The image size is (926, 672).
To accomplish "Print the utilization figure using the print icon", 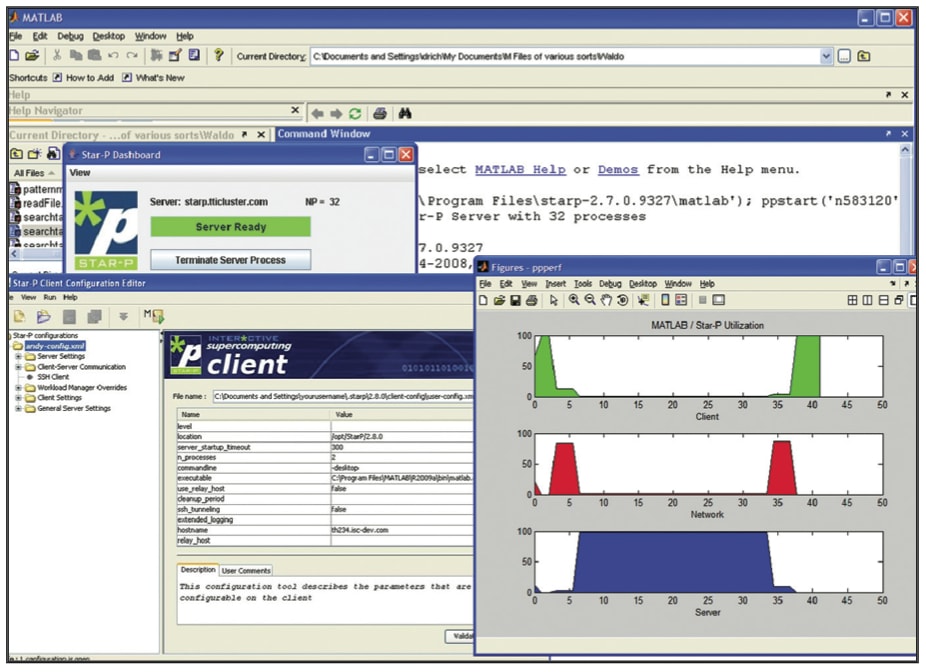I will point(531,302).
